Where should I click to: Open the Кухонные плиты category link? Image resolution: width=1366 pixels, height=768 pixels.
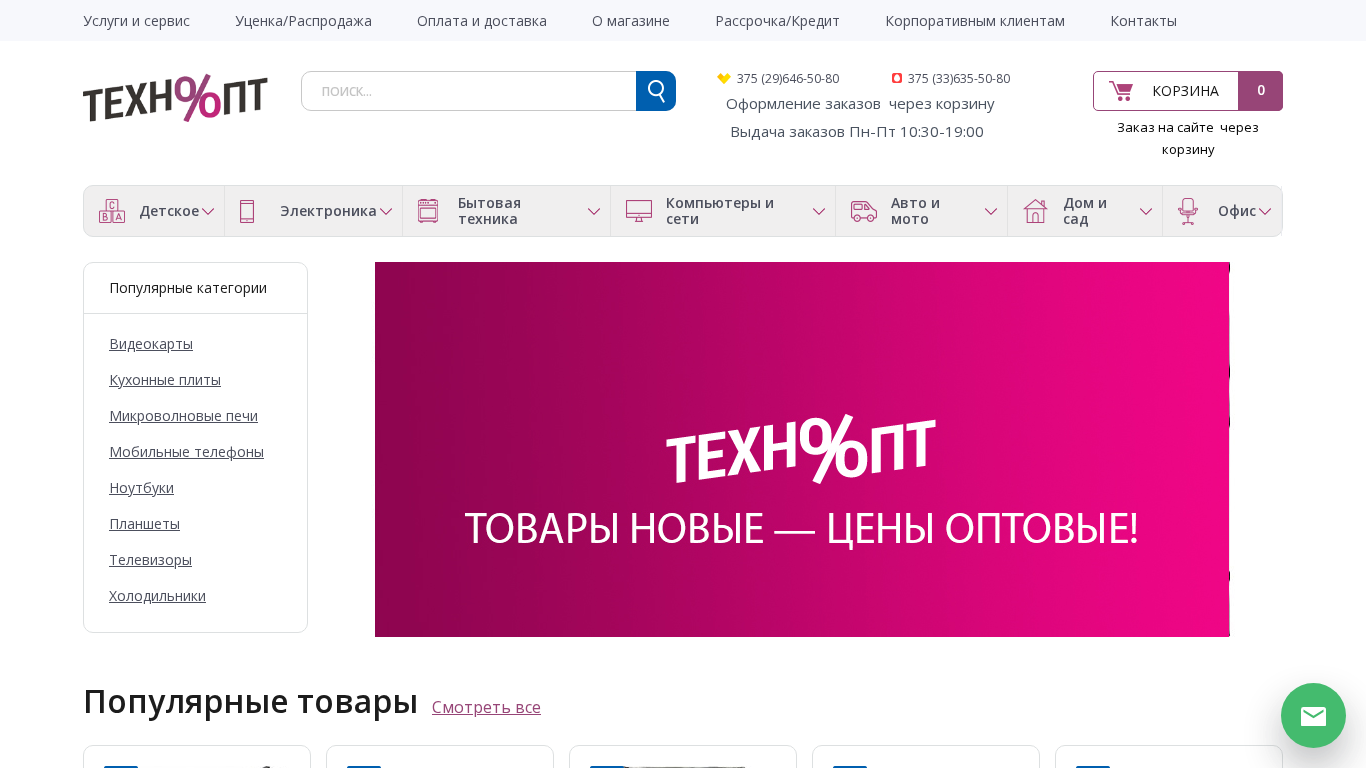tap(165, 380)
